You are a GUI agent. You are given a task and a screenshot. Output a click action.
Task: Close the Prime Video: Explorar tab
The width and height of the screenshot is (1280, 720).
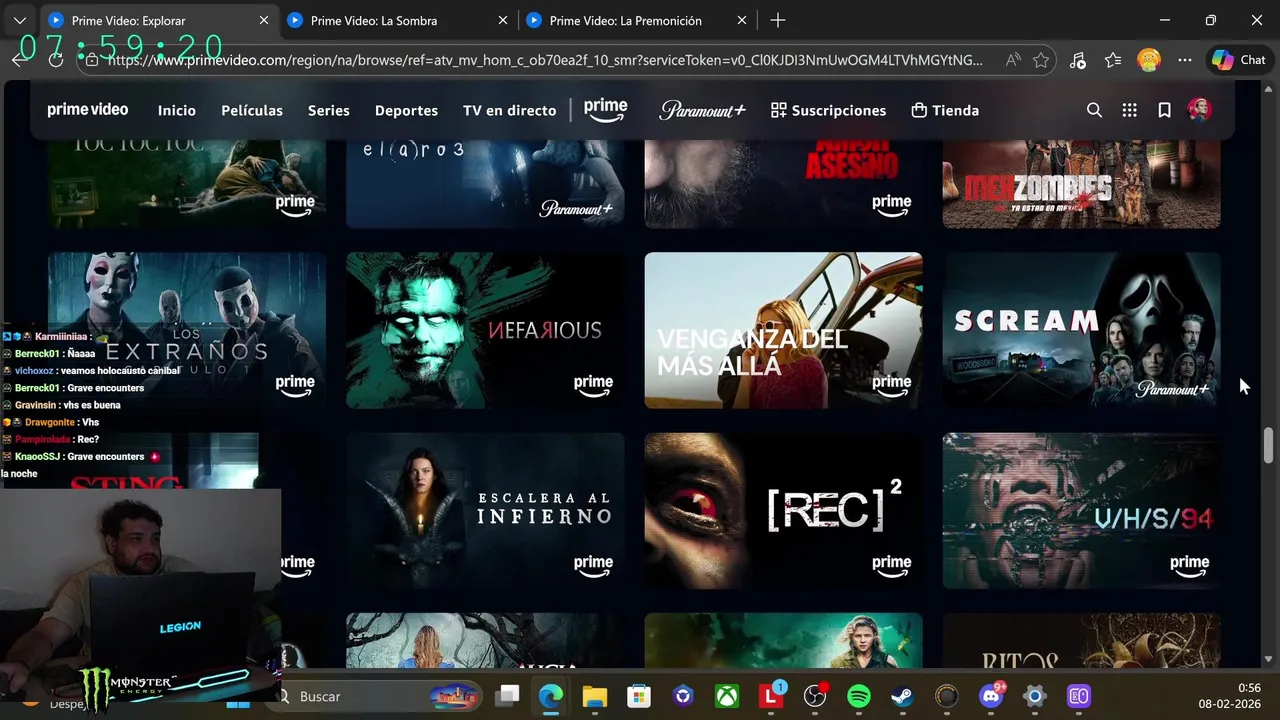click(264, 20)
